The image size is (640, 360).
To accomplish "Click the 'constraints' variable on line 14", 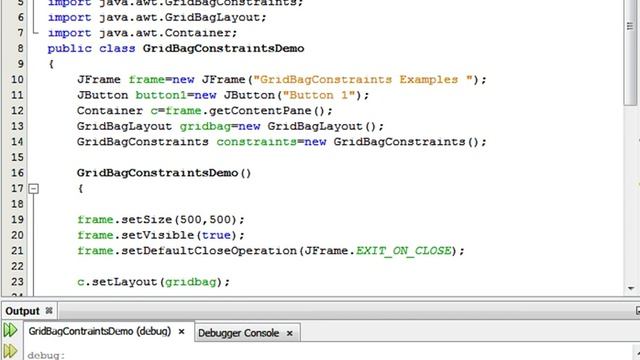I will [256, 142].
